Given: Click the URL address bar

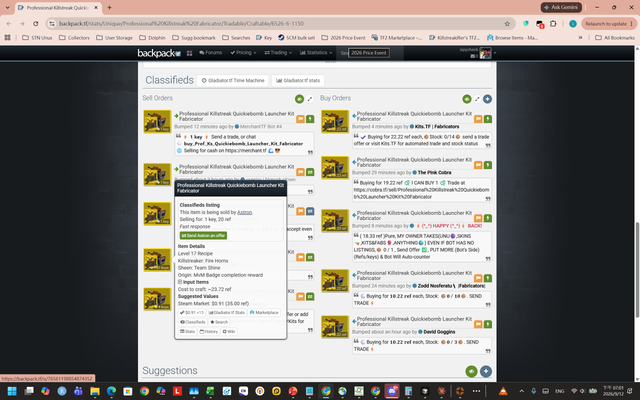Looking at the screenshot, I should [278, 24].
